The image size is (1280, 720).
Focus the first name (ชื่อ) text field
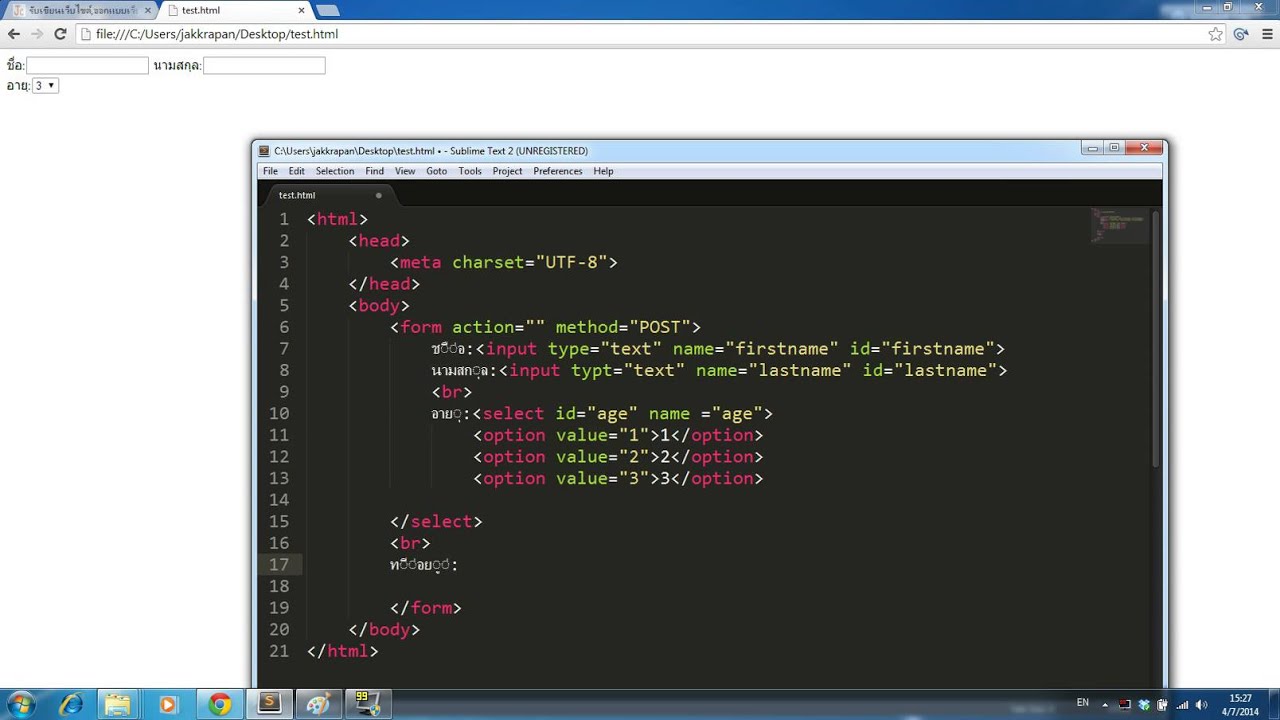point(87,65)
